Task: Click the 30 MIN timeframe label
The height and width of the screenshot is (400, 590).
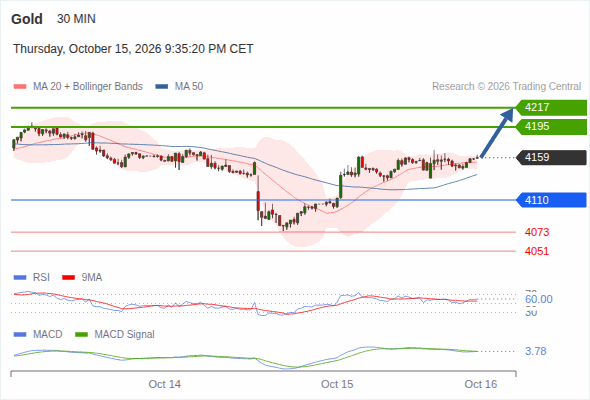Action: pyautogui.click(x=76, y=19)
